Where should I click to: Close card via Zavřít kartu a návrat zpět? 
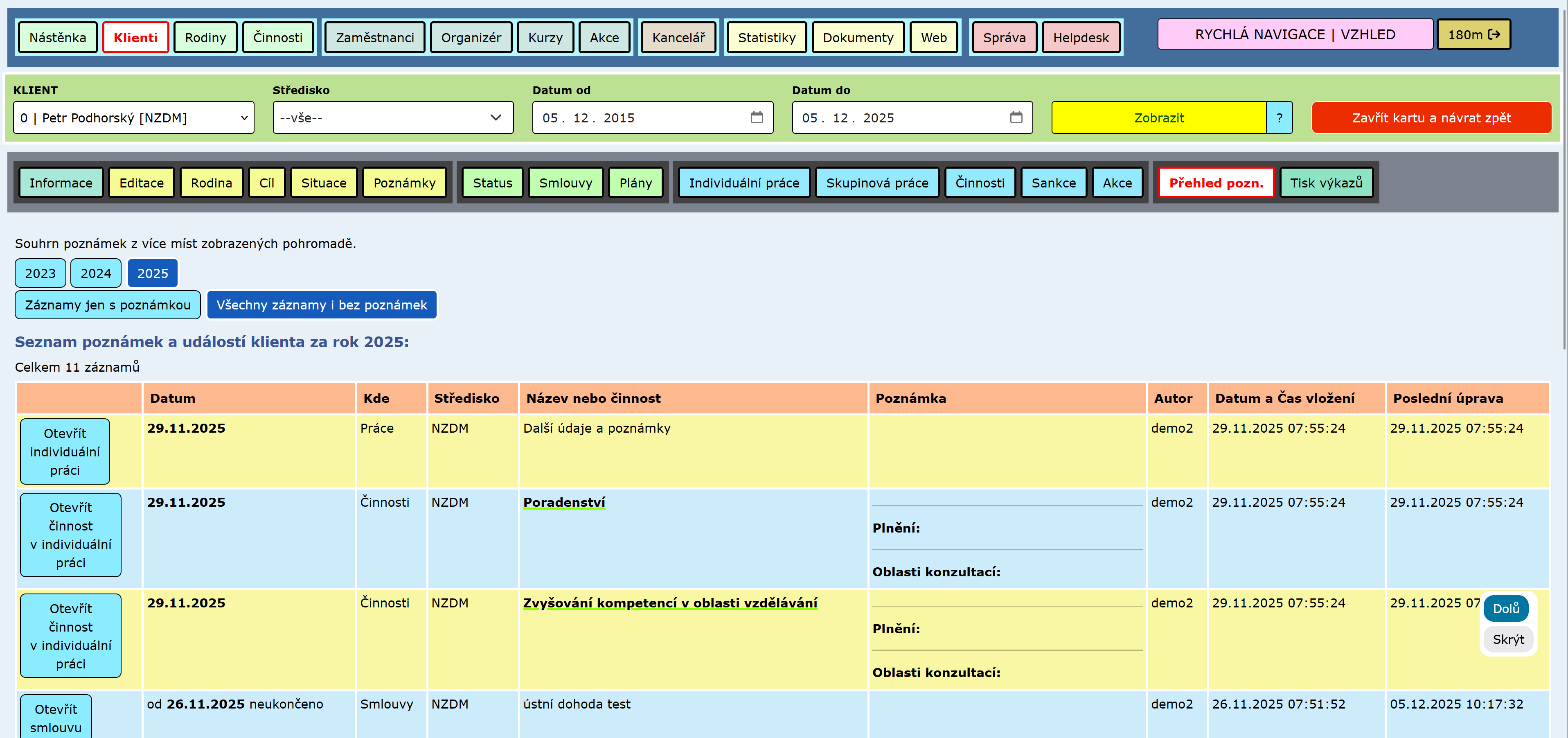[1431, 118]
